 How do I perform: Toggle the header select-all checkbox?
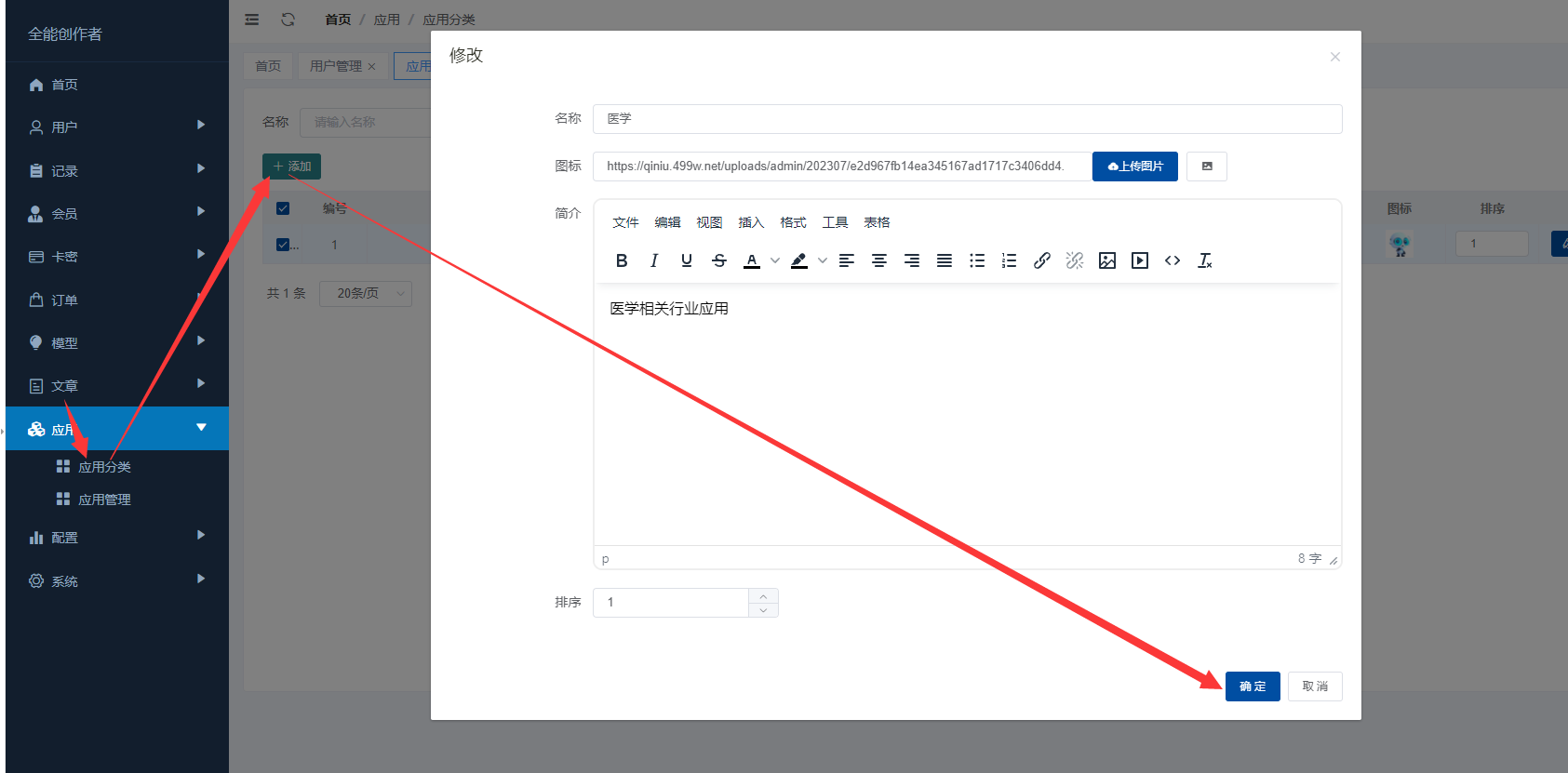pyautogui.click(x=283, y=208)
